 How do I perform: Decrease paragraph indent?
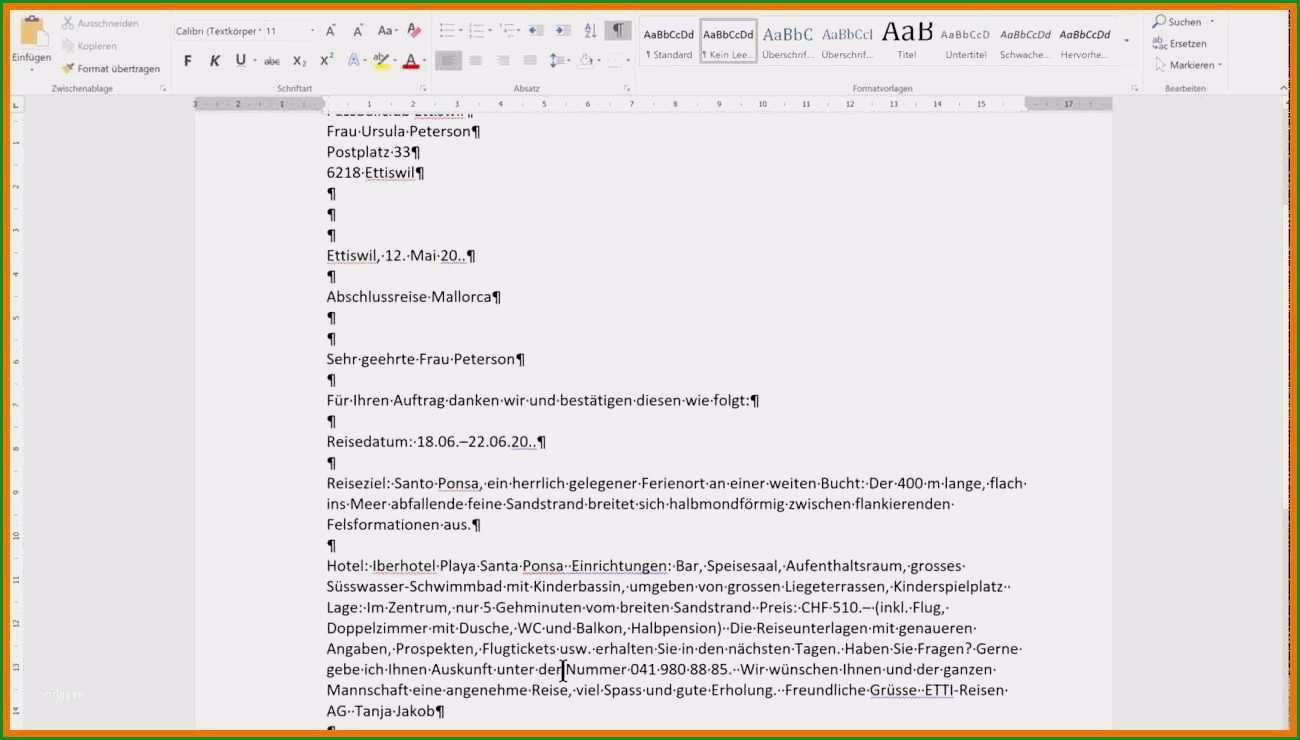click(536, 31)
